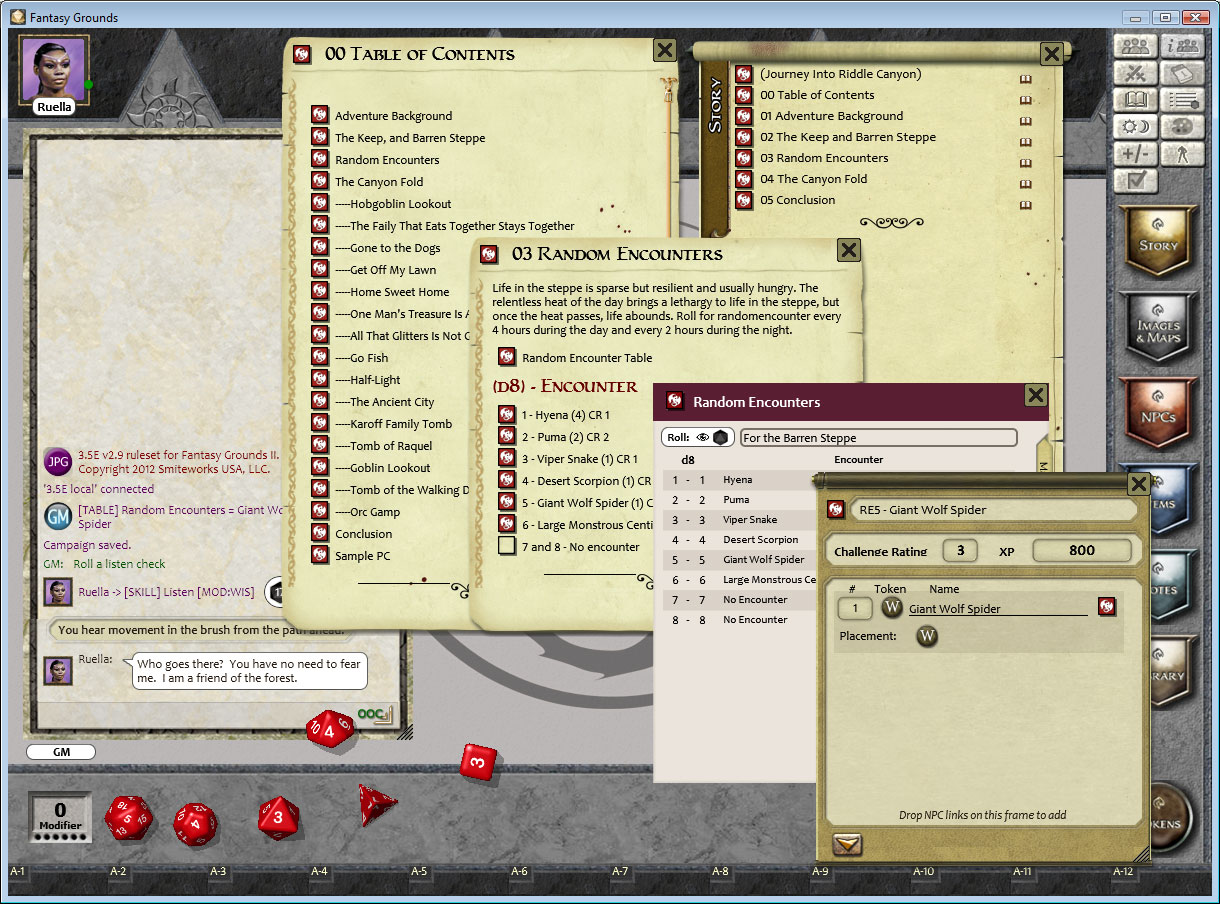Click the Giant Wolf Spider token icon
Viewport: 1220px width, 904px height.
click(891, 608)
